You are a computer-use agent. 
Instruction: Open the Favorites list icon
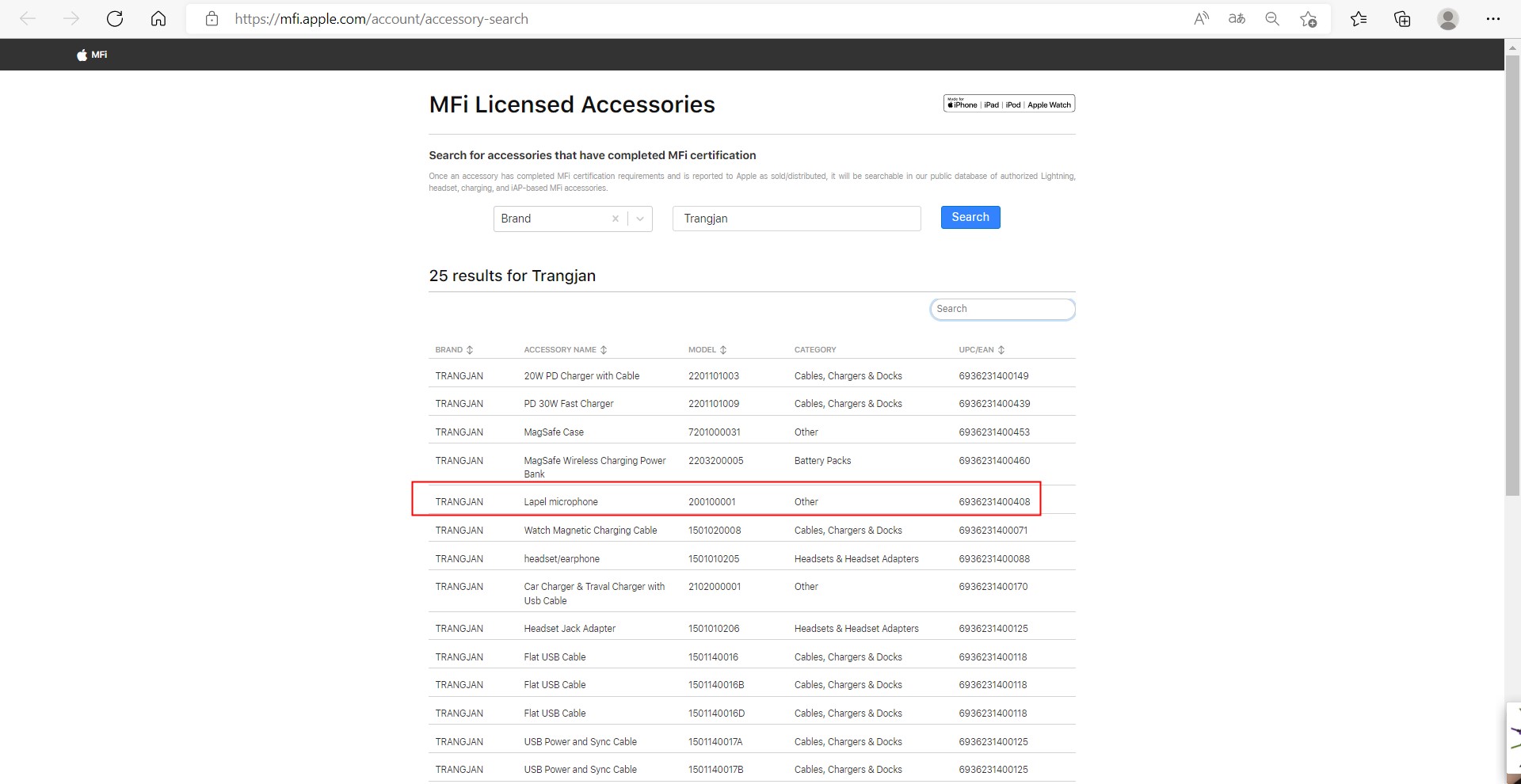(1359, 19)
